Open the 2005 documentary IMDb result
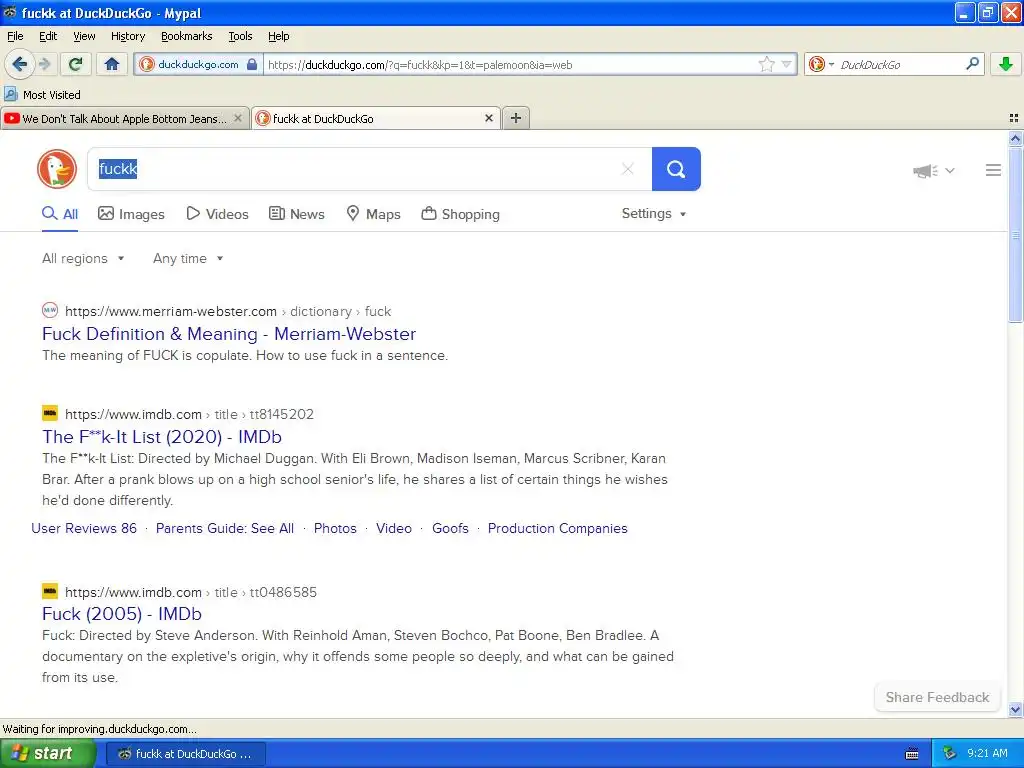This screenshot has width=1024, height=768. tap(121, 614)
